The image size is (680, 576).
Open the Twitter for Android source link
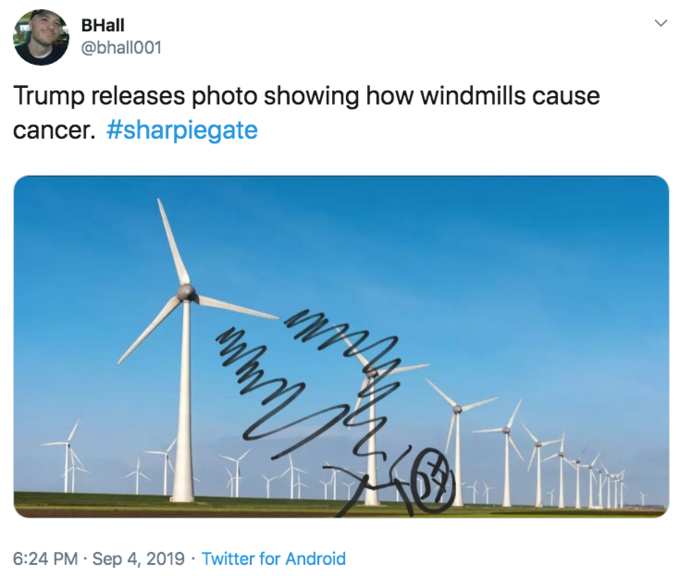(274, 559)
